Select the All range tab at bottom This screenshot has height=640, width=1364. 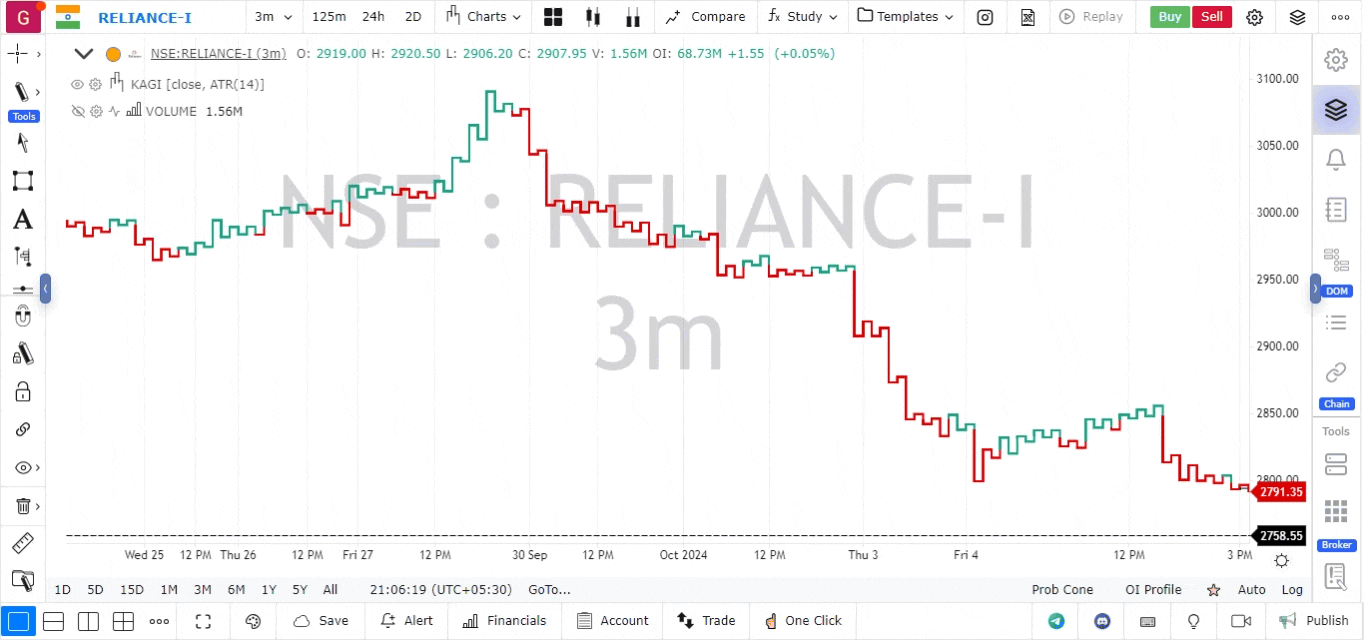point(330,590)
